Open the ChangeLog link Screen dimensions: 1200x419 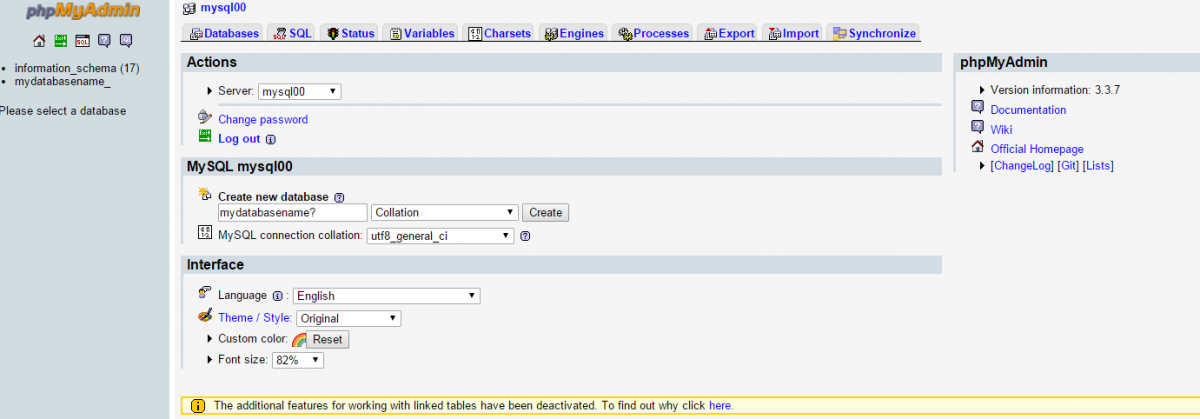coord(1022,165)
